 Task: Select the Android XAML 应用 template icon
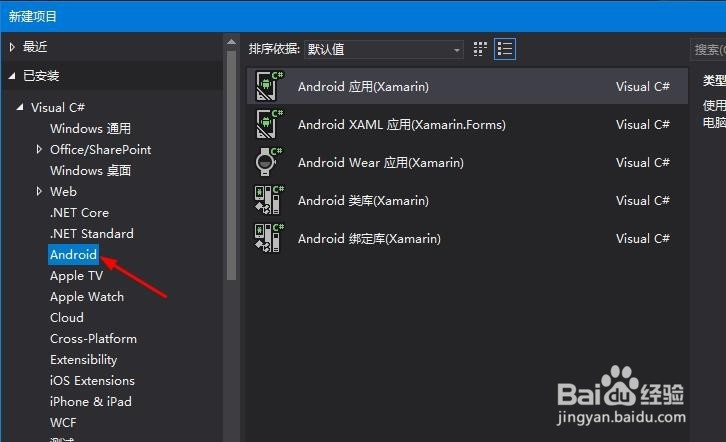[269, 124]
